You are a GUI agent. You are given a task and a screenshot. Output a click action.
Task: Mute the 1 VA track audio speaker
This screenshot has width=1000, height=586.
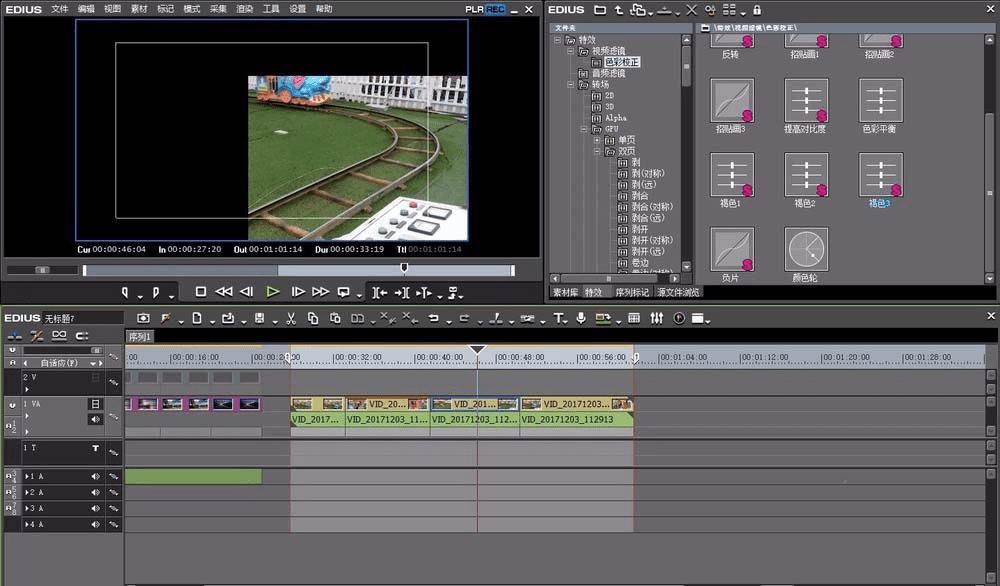click(x=96, y=420)
